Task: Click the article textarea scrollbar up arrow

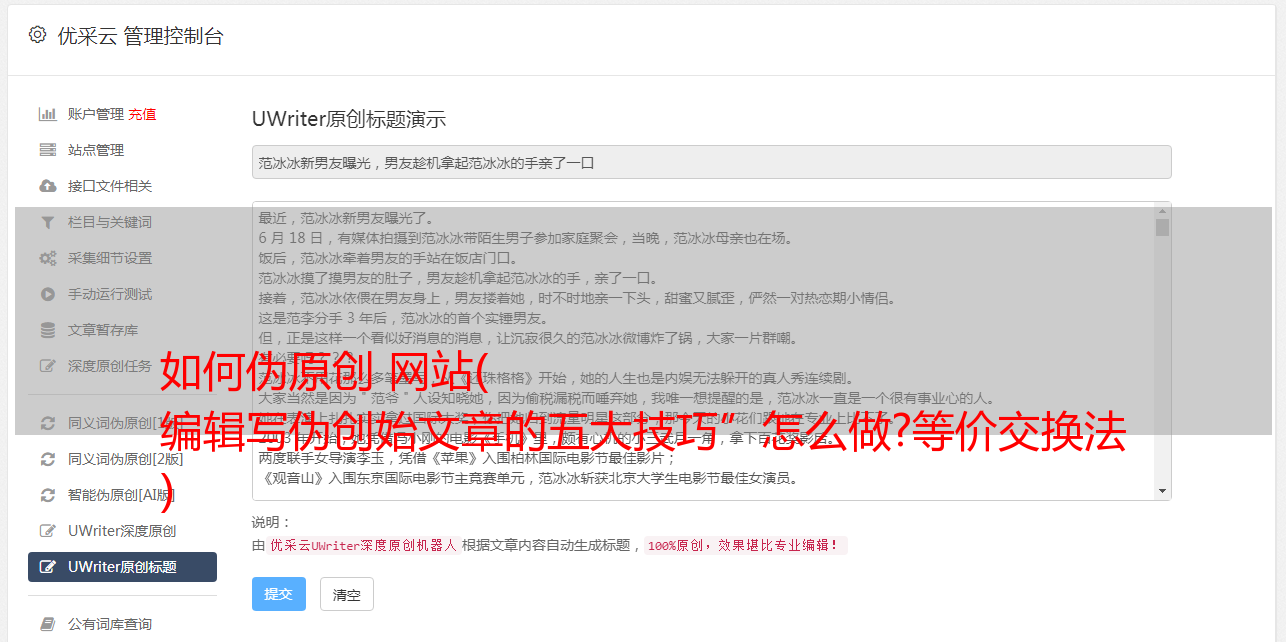Action: click(x=1162, y=211)
